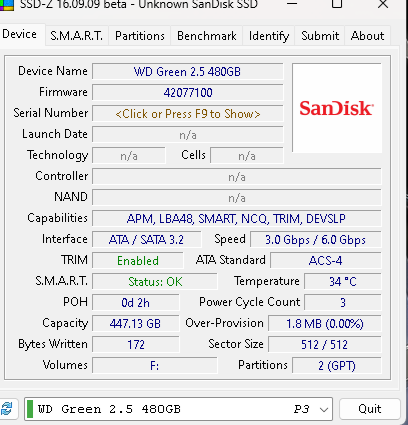The height and width of the screenshot is (425, 408).
Task: Click the Interface value ATA / SATA 3.2
Action: coord(147,240)
